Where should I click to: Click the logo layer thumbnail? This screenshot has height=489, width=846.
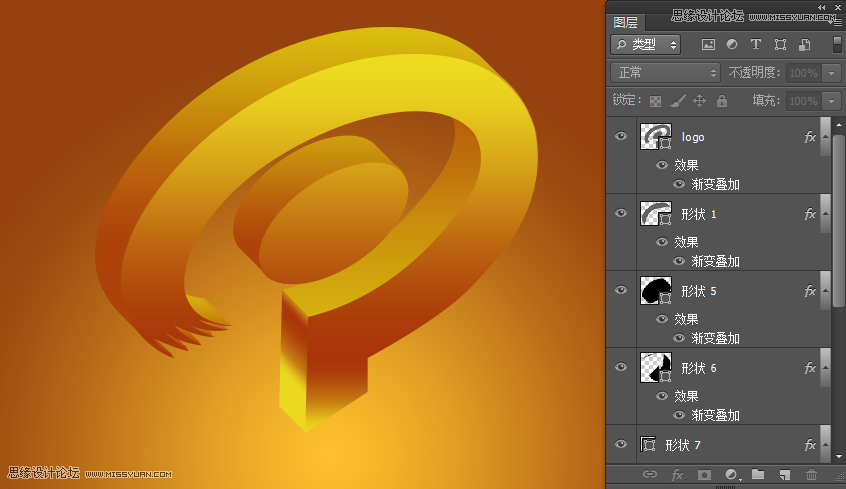(656, 137)
